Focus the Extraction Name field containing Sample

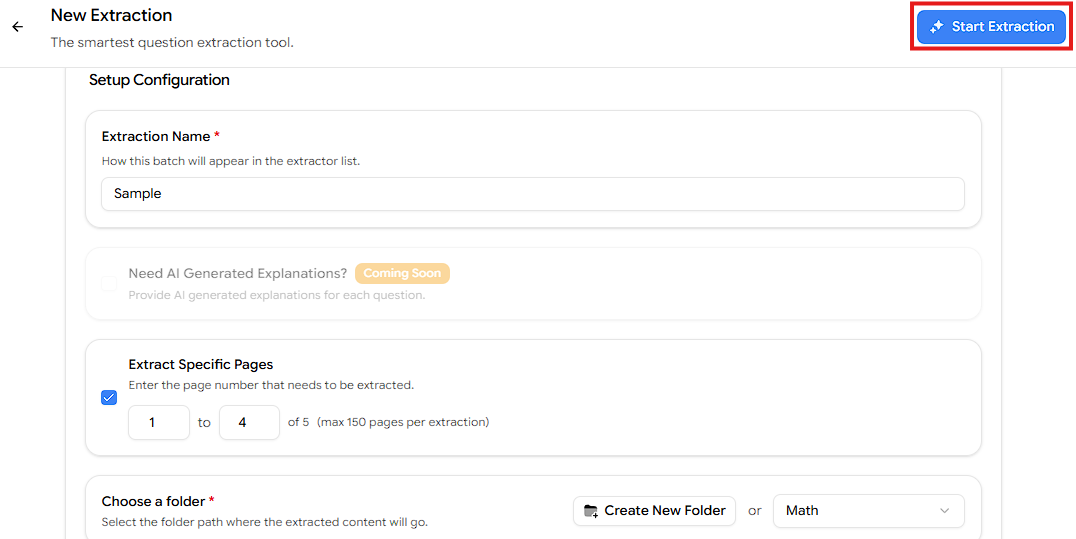click(x=533, y=194)
